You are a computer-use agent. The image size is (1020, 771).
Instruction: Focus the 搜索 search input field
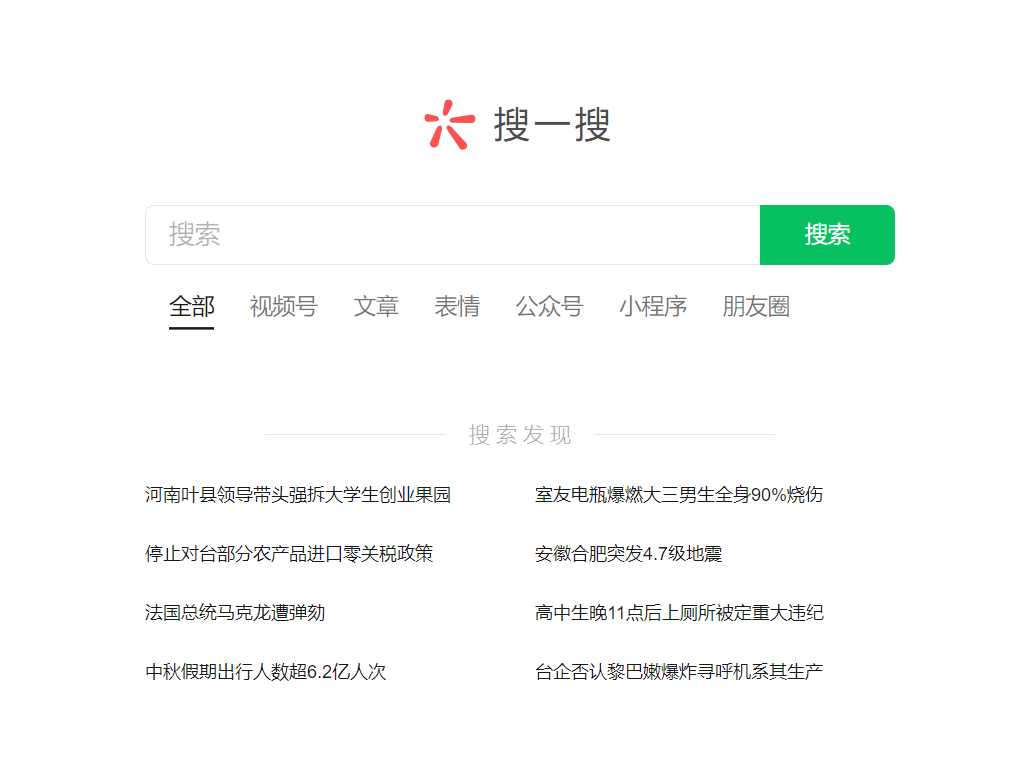pos(453,235)
